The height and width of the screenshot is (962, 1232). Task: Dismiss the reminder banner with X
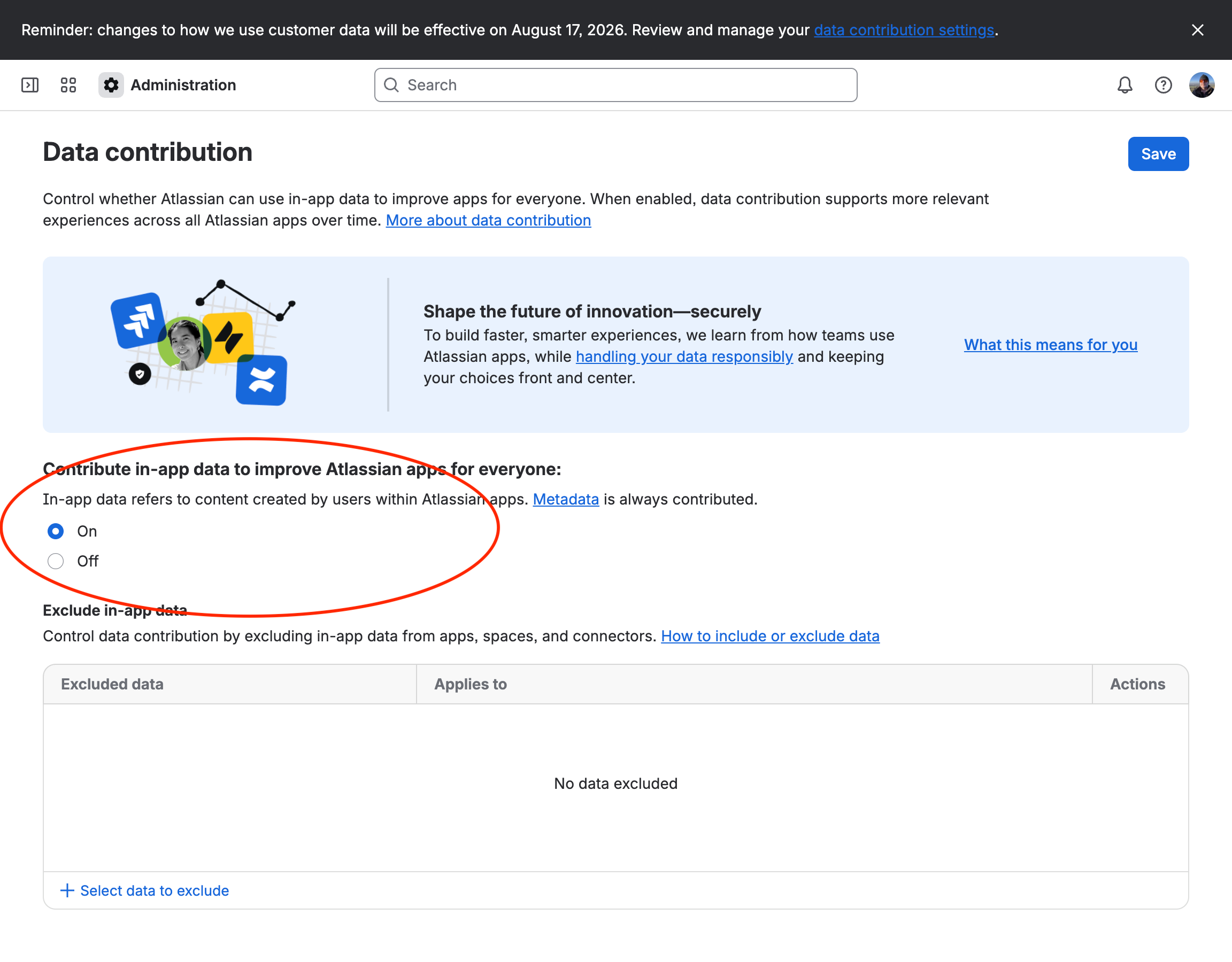pos(1197,30)
